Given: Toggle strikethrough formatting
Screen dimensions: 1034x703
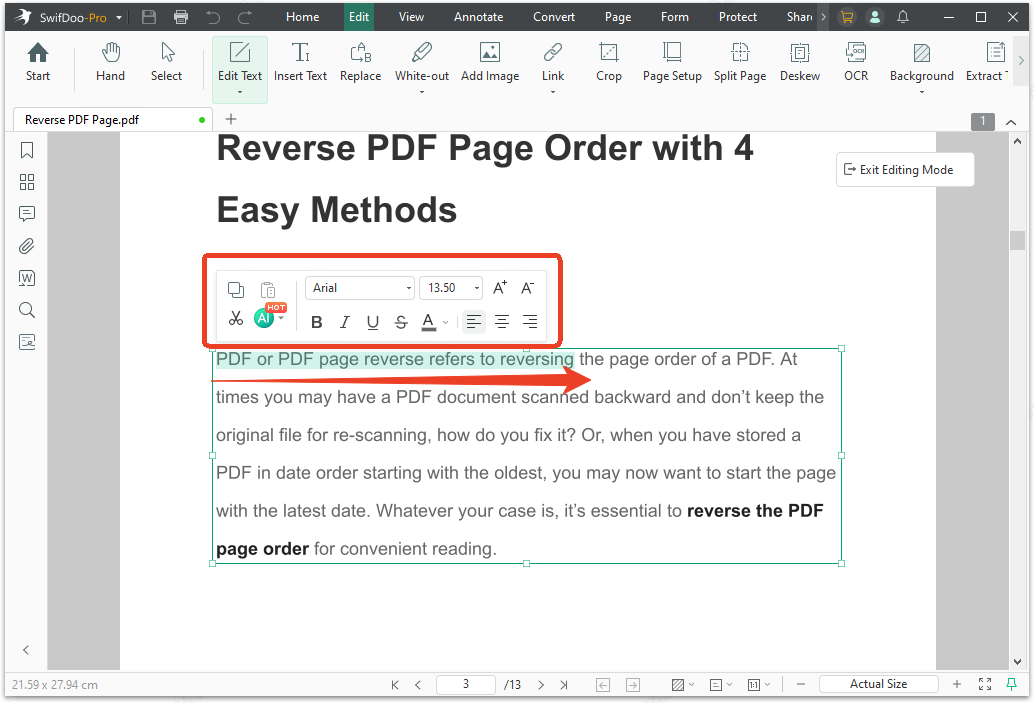Looking at the screenshot, I should pos(401,322).
